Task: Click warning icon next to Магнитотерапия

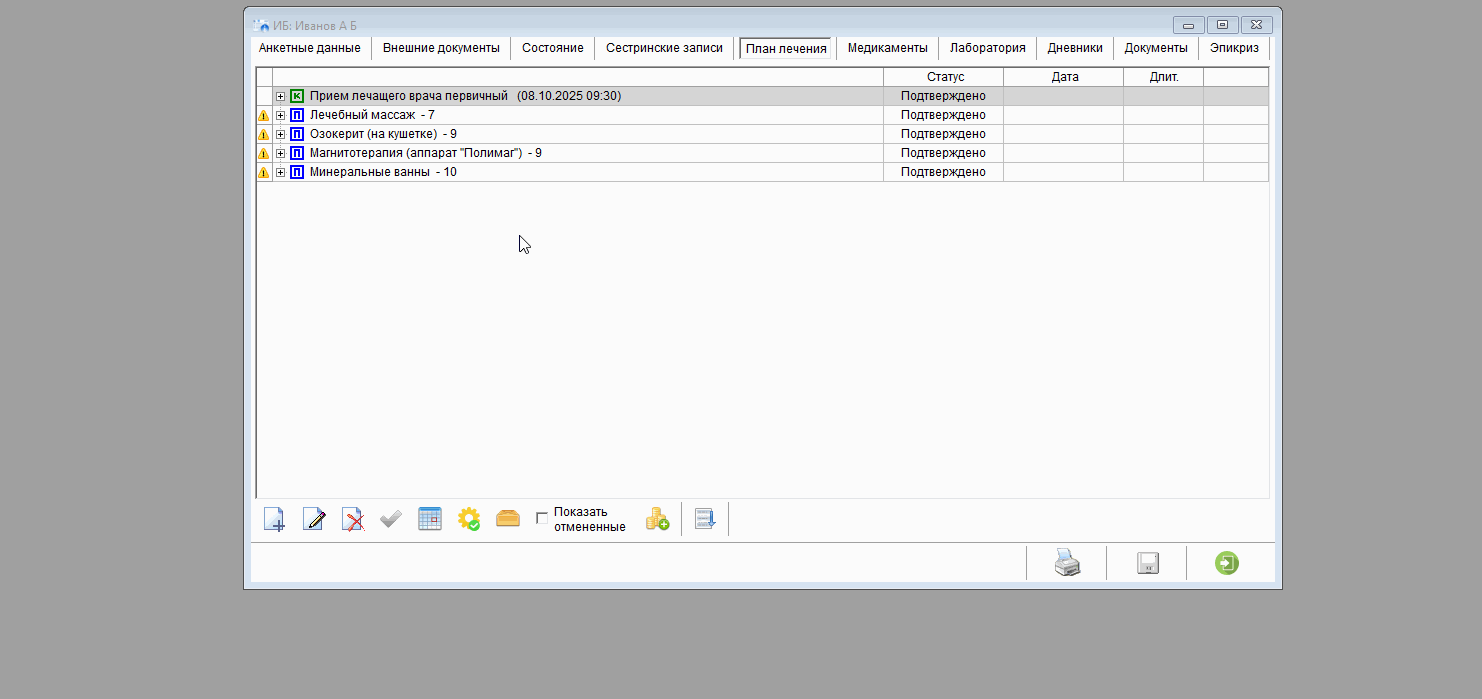Action: coord(264,153)
